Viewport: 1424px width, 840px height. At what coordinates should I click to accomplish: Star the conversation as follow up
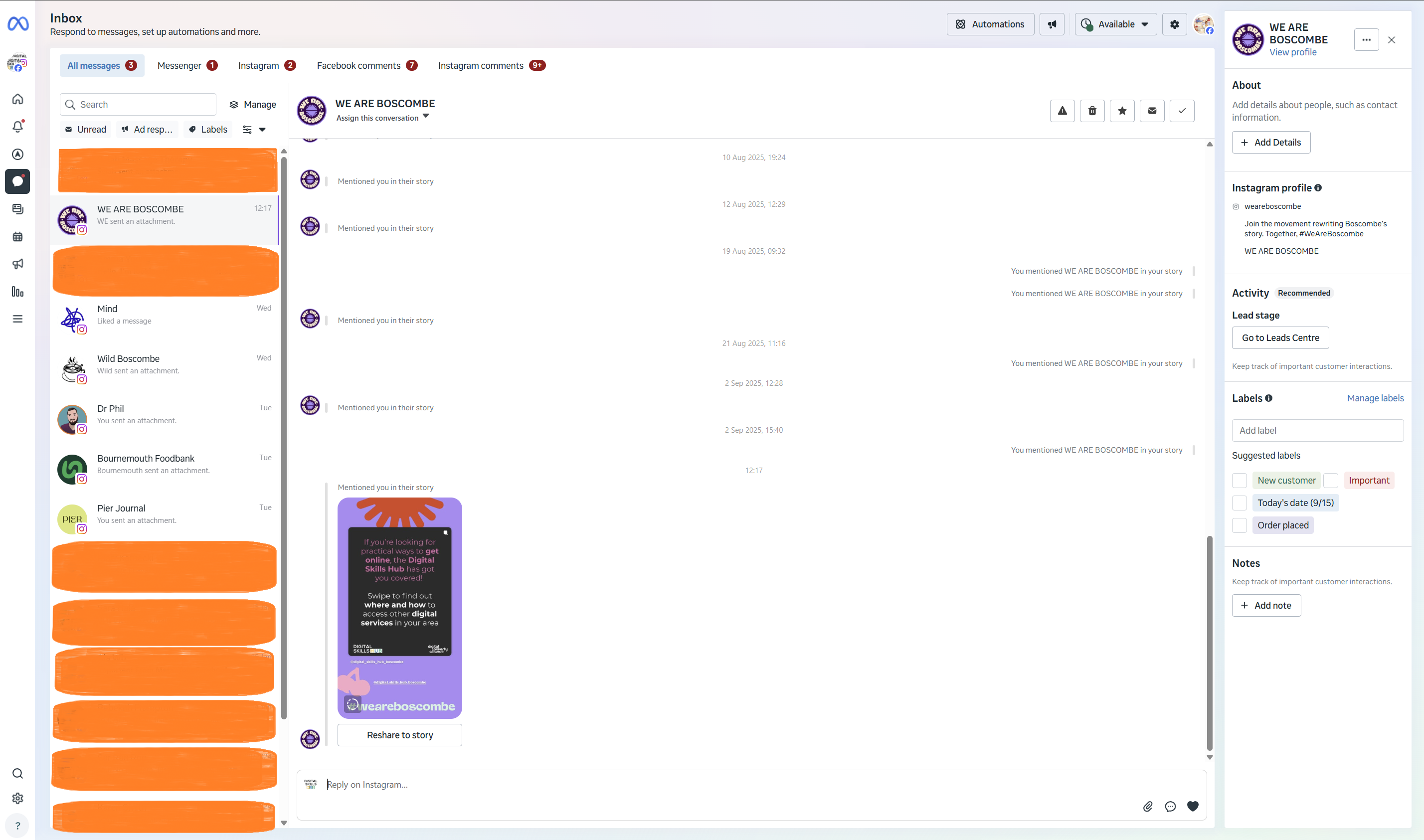1122,111
